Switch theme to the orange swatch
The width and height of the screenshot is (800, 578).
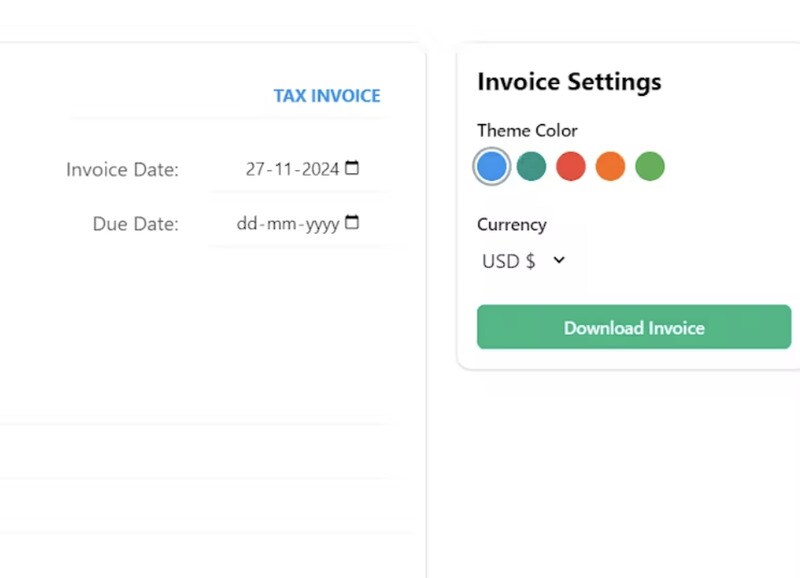click(x=610, y=166)
